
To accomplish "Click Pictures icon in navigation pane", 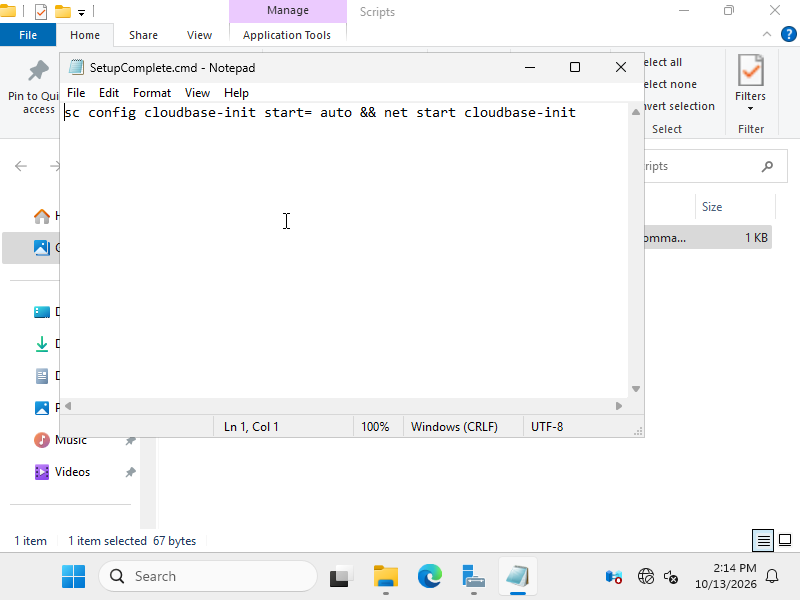I will coord(42,408).
